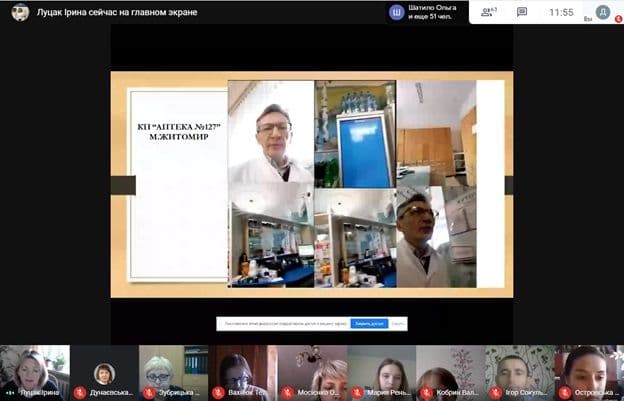The image size is (624, 401).
Task: Click the Ш avatar of Шатило Ольга
Action: pyautogui.click(x=396, y=12)
